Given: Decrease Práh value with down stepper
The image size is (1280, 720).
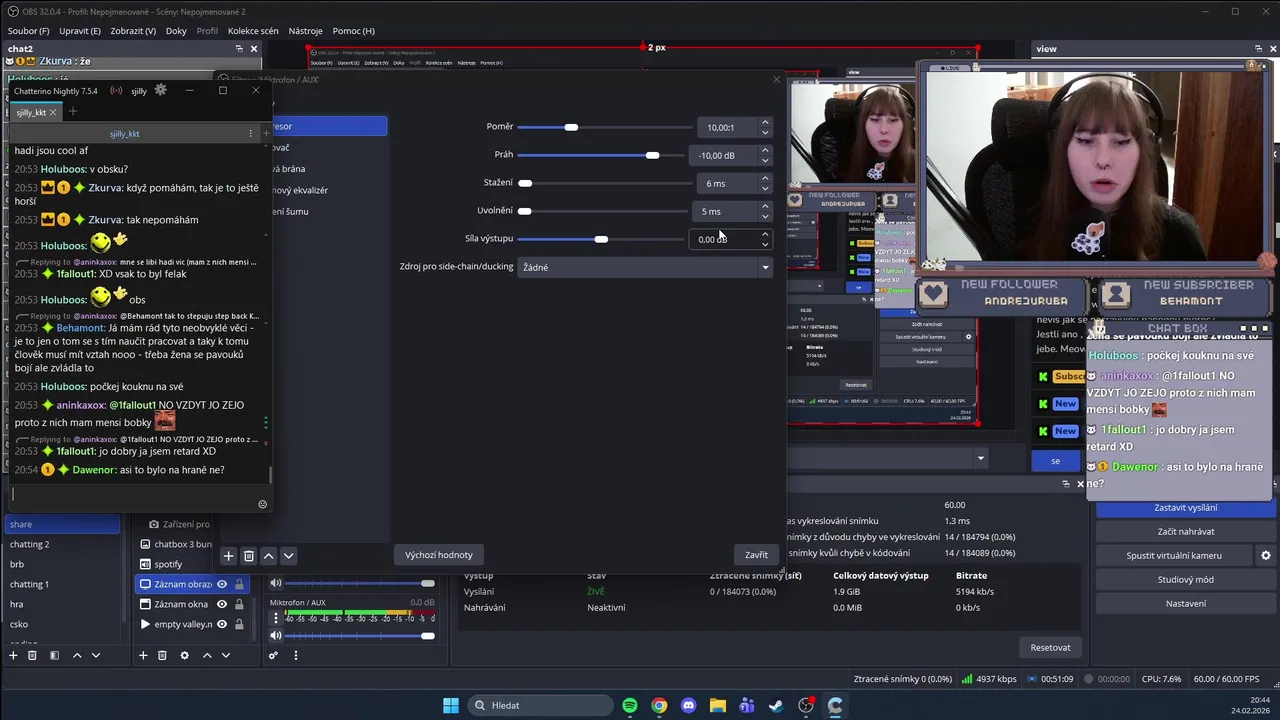Looking at the screenshot, I should (x=765, y=160).
